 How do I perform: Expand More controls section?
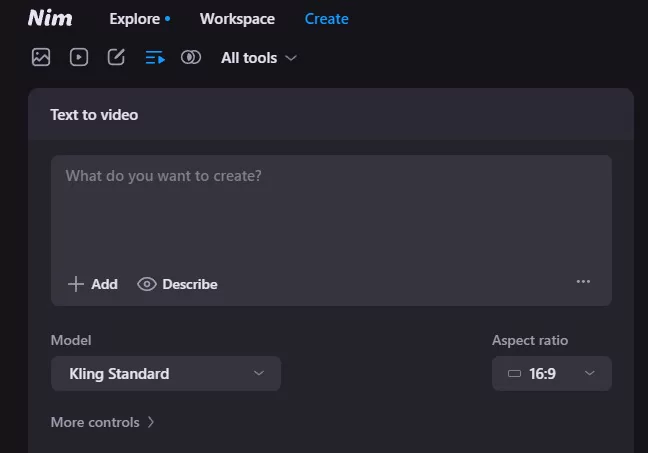coord(103,422)
